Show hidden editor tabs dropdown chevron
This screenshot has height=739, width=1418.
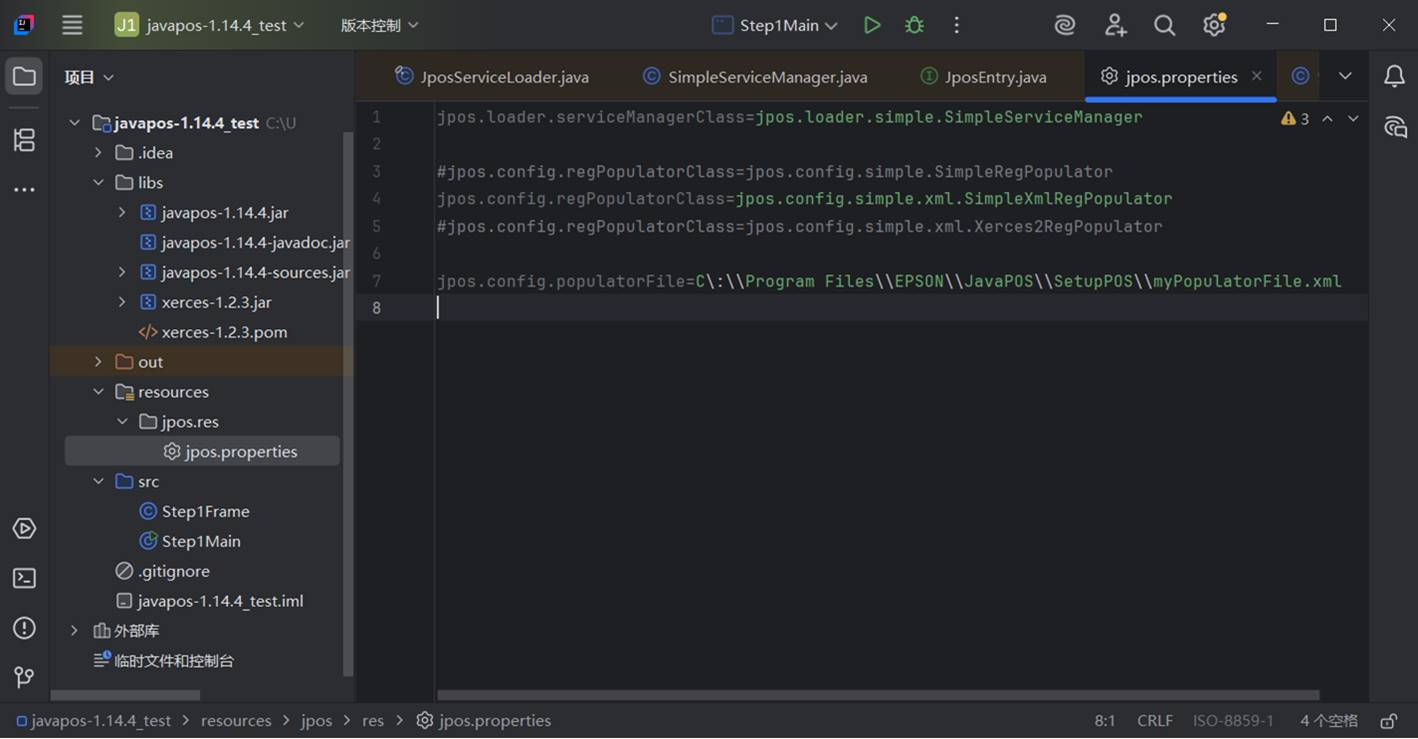1345,76
